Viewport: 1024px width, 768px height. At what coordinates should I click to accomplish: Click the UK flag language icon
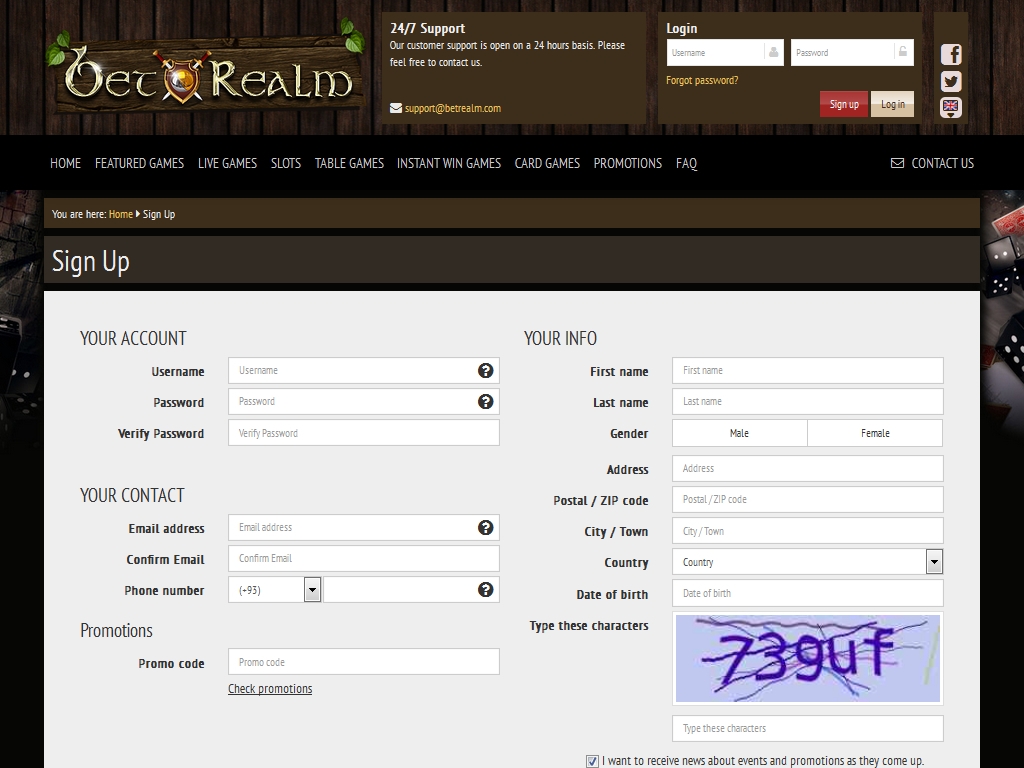951,105
